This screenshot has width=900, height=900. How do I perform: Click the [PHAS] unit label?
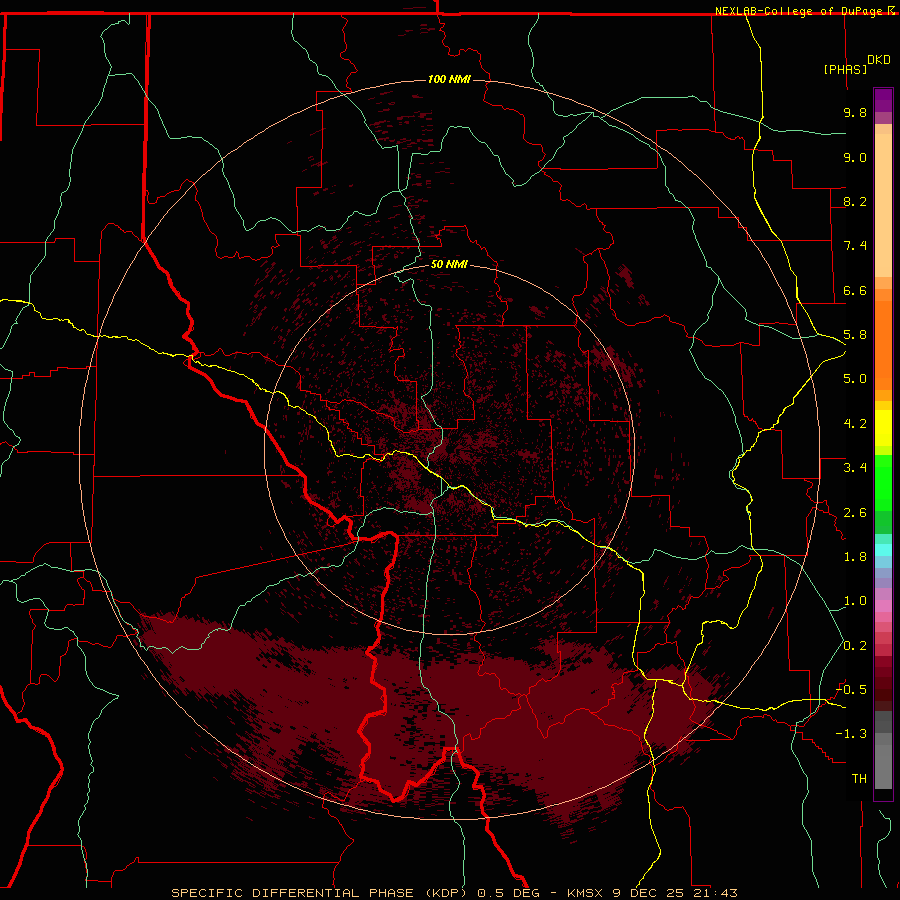[845, 69]
